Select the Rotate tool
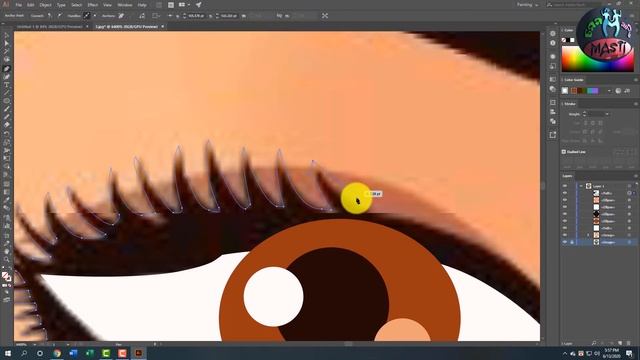The image size is (640, 360). click(x=7, y=134)
